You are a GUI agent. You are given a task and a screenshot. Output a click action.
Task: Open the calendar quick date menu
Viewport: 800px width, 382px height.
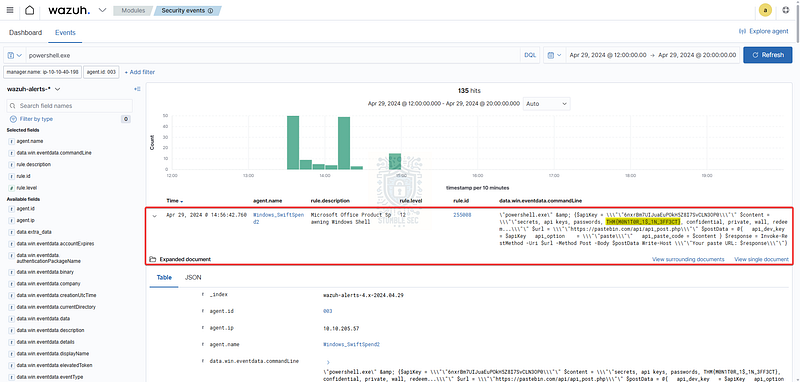(x=555, y=55)
